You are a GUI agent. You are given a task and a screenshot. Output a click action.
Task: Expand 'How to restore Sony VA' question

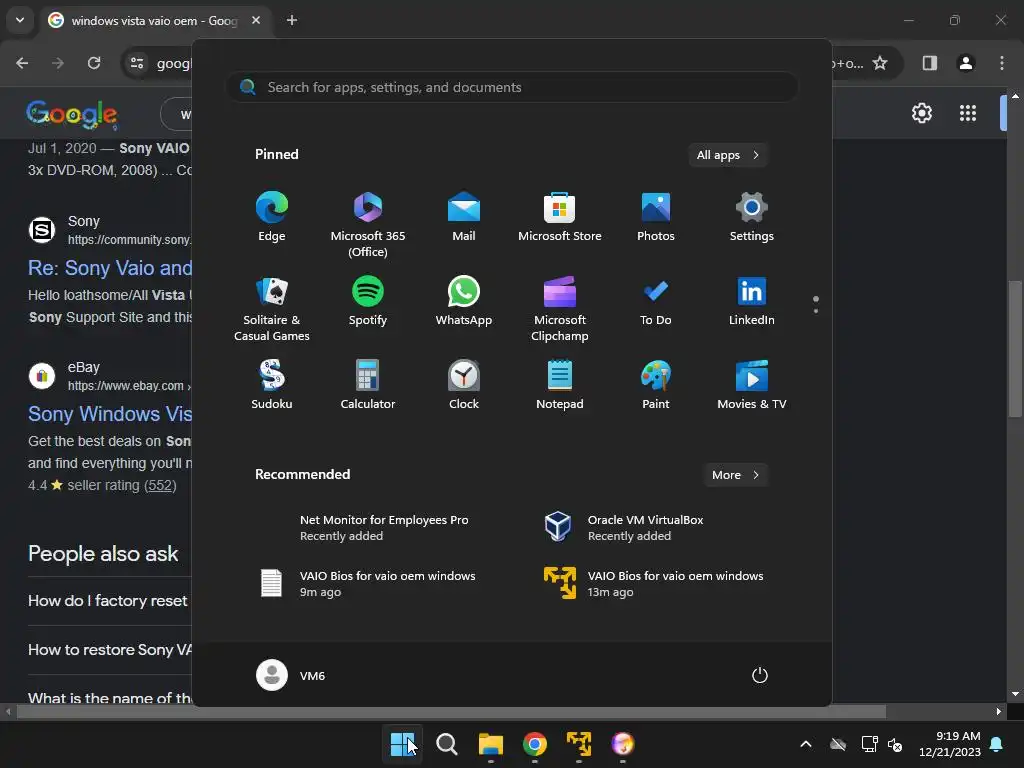coord(110,650)
